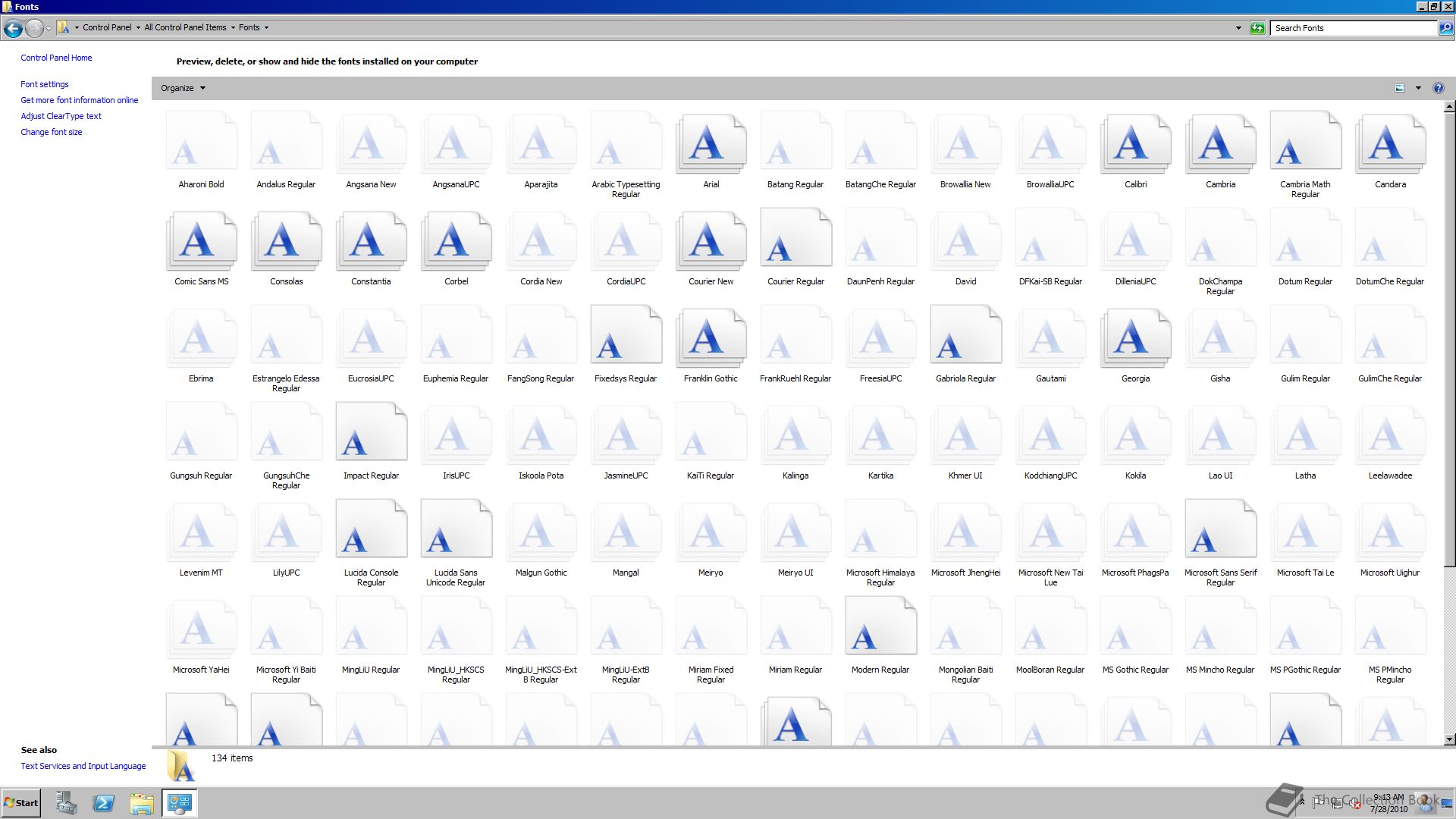Select the Microsoft YaHei font icon
This screenshot has width=1456, height=819.
pyautogui.click(x=201, y=629)
